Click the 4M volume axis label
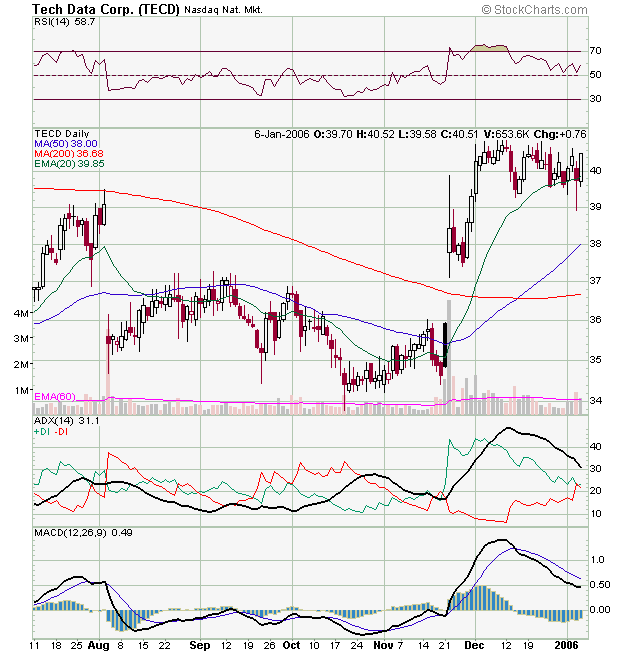This screenshot has height=657, width=620. click(21, 313)
